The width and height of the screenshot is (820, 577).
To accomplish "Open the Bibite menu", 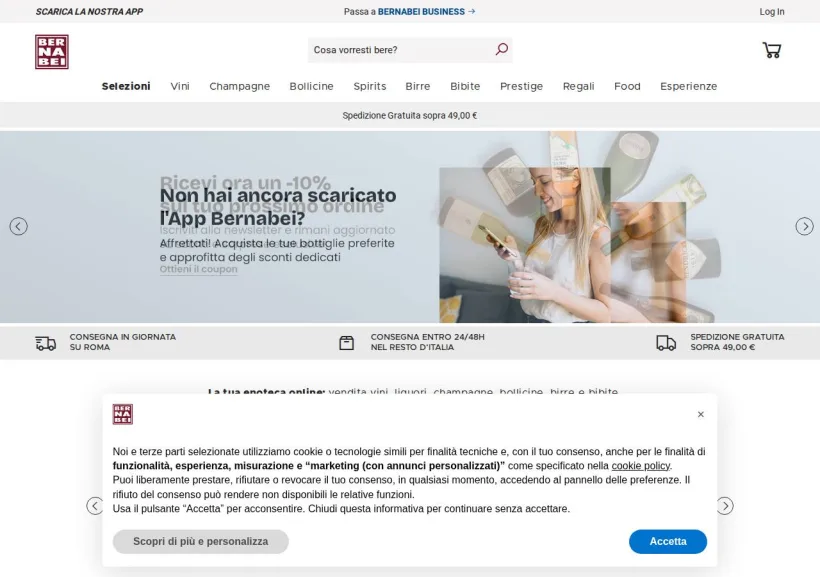I will pyautogui.click(x=465, y=86).
